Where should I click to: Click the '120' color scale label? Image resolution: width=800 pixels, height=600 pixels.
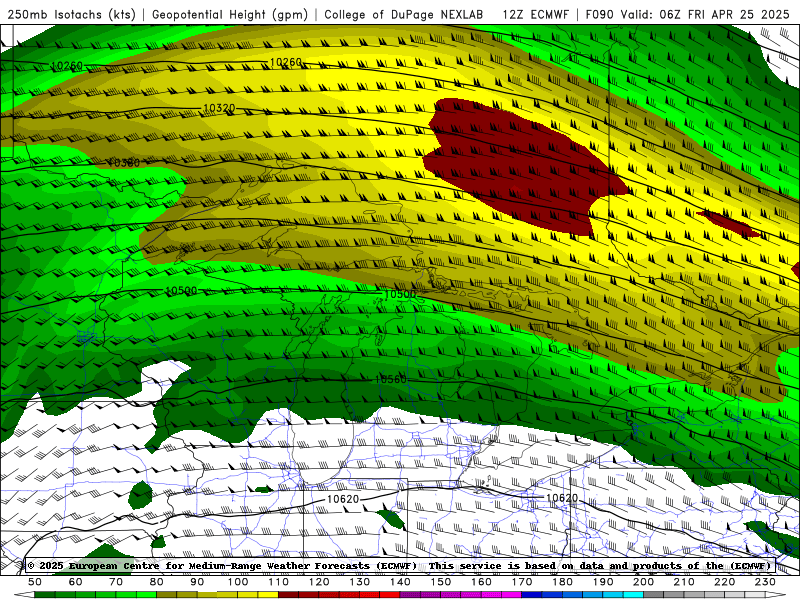(319, 582)
